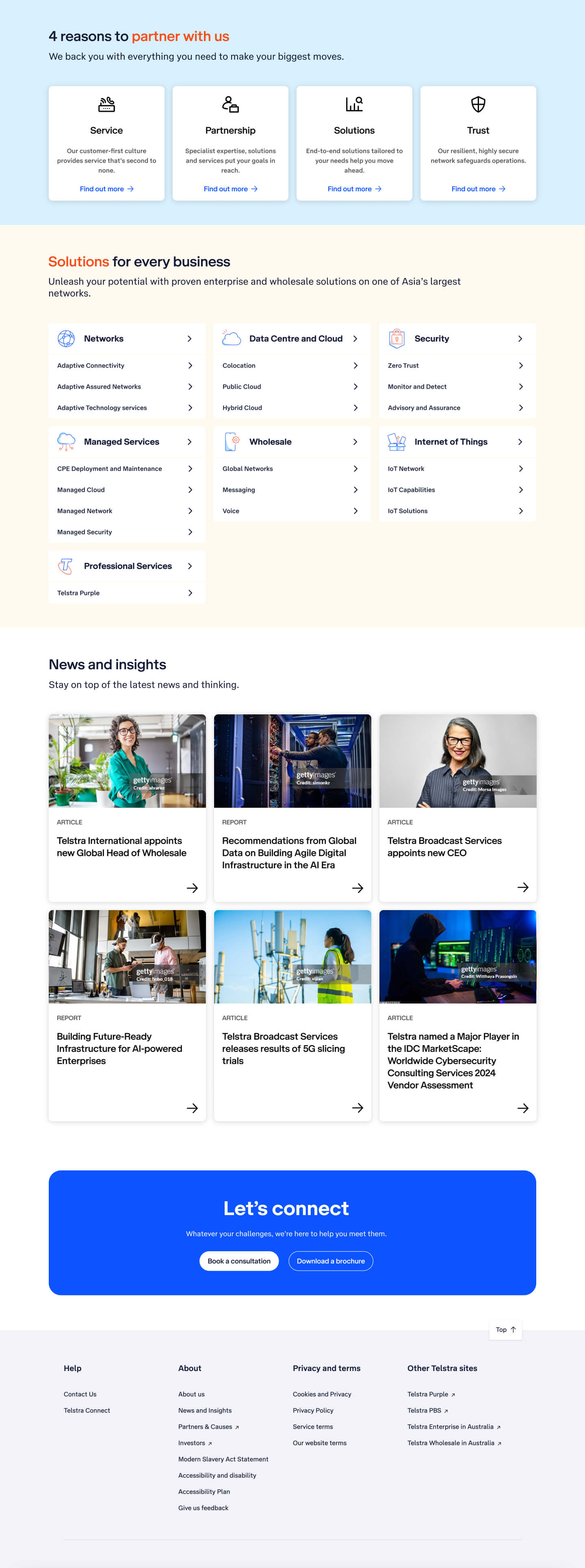Click Download a brochure button
The image size is (585, 1568).
click(x=331, y=1261)
